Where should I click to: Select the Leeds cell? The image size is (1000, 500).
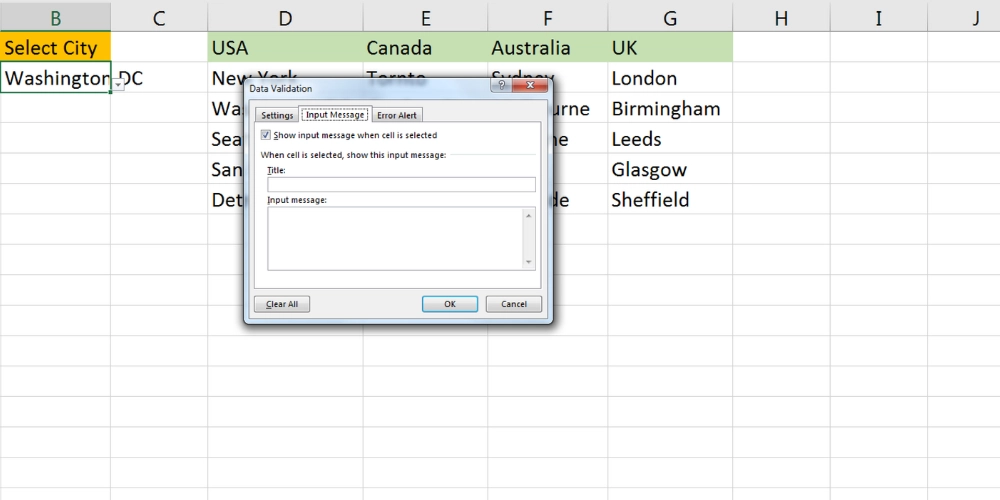click(670, 138)
